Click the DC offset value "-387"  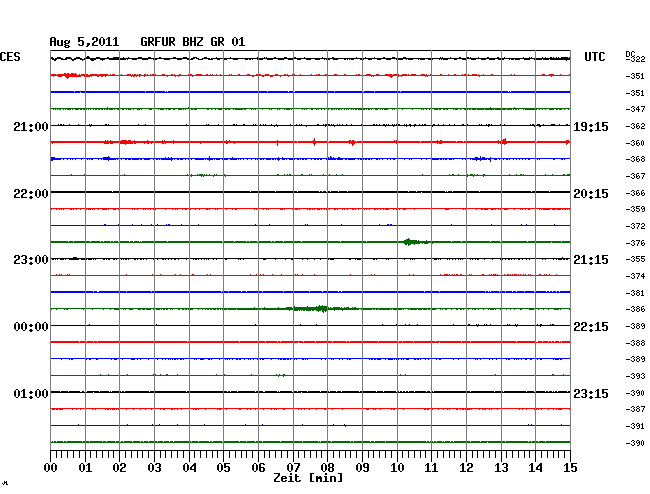click(x=635, y=409)
